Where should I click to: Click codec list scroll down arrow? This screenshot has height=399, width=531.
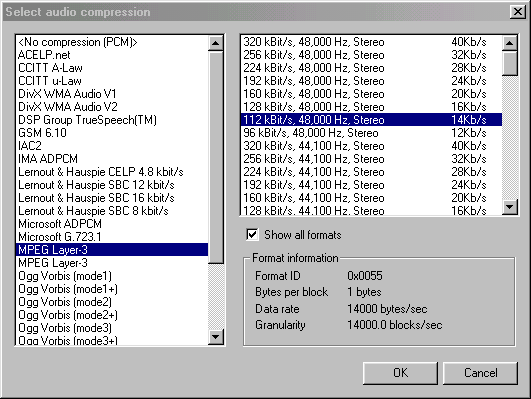pyautogui.click(x=216, y=337)
